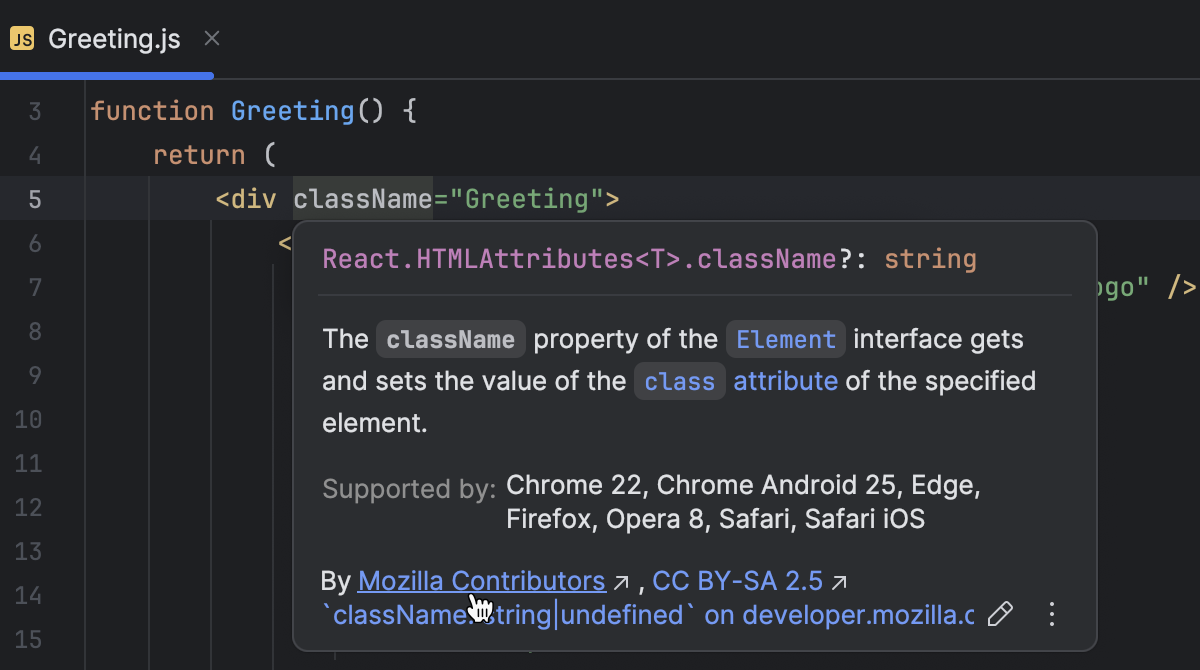Image resolution: width=1200 pixels, height=670 pixels.
Task: Click the "return" keyword on line 4
Action: 199,155
